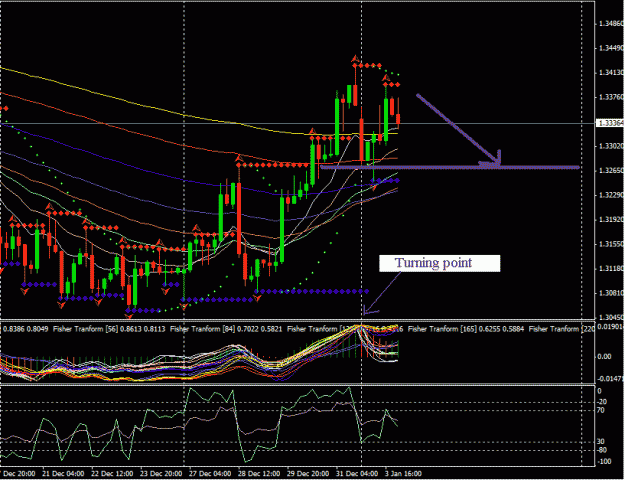Click the 29 Dec 20:00 time label
625x480 pixels.
coord(310,474)
